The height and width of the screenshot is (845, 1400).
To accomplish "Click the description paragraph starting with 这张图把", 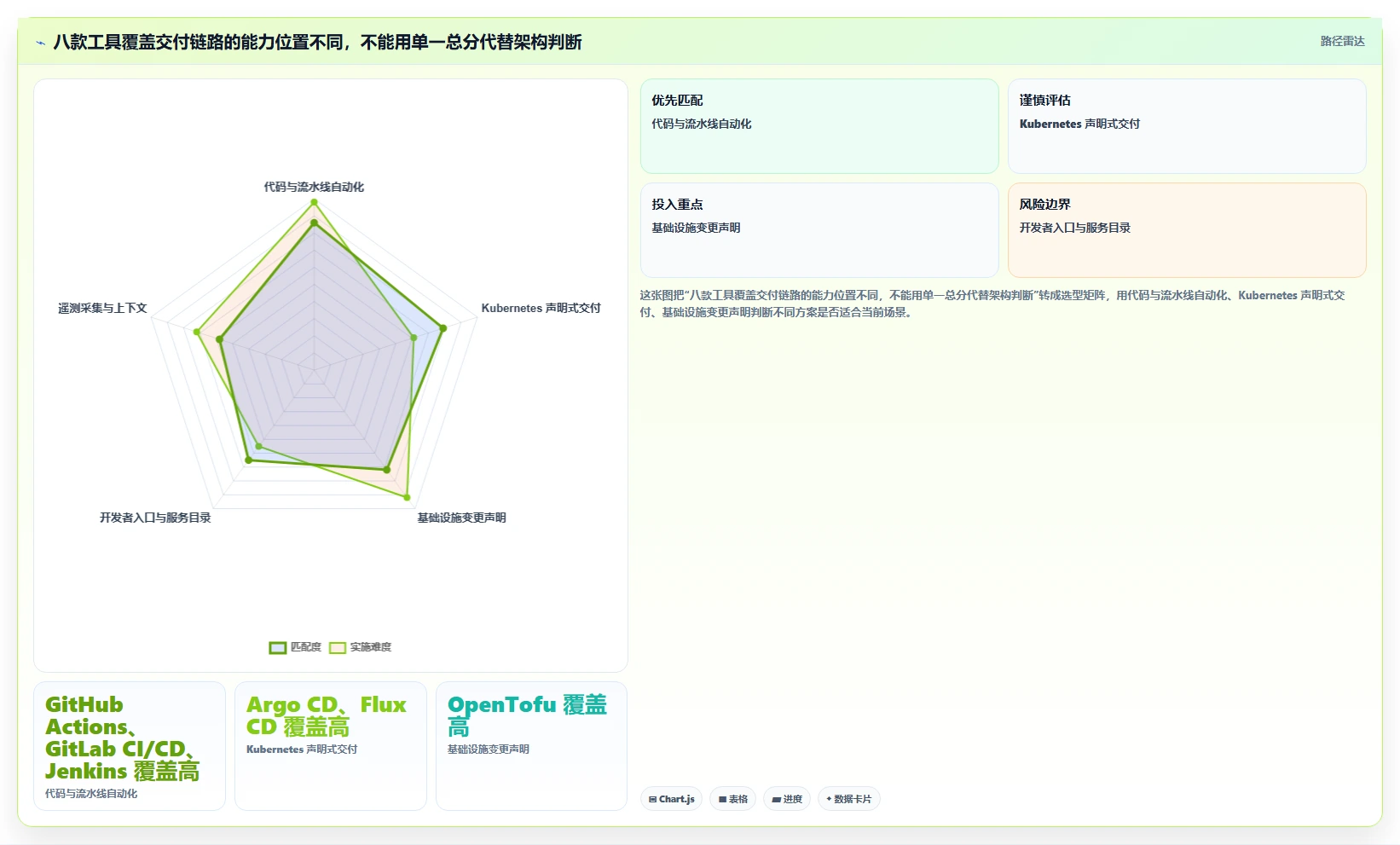I will 992,304.
